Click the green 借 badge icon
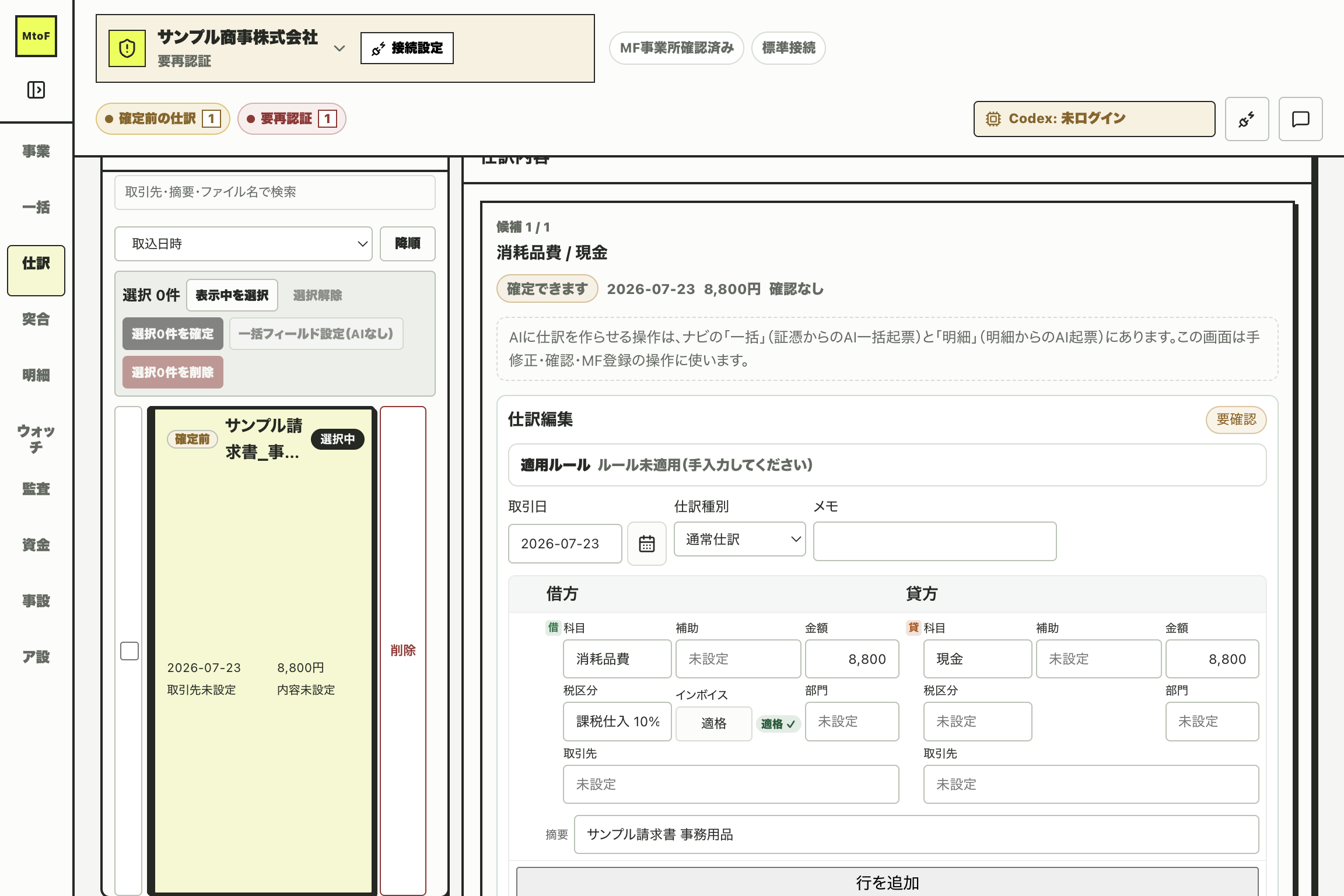Viewport: 1344px width, 896px height. (553, 628)
